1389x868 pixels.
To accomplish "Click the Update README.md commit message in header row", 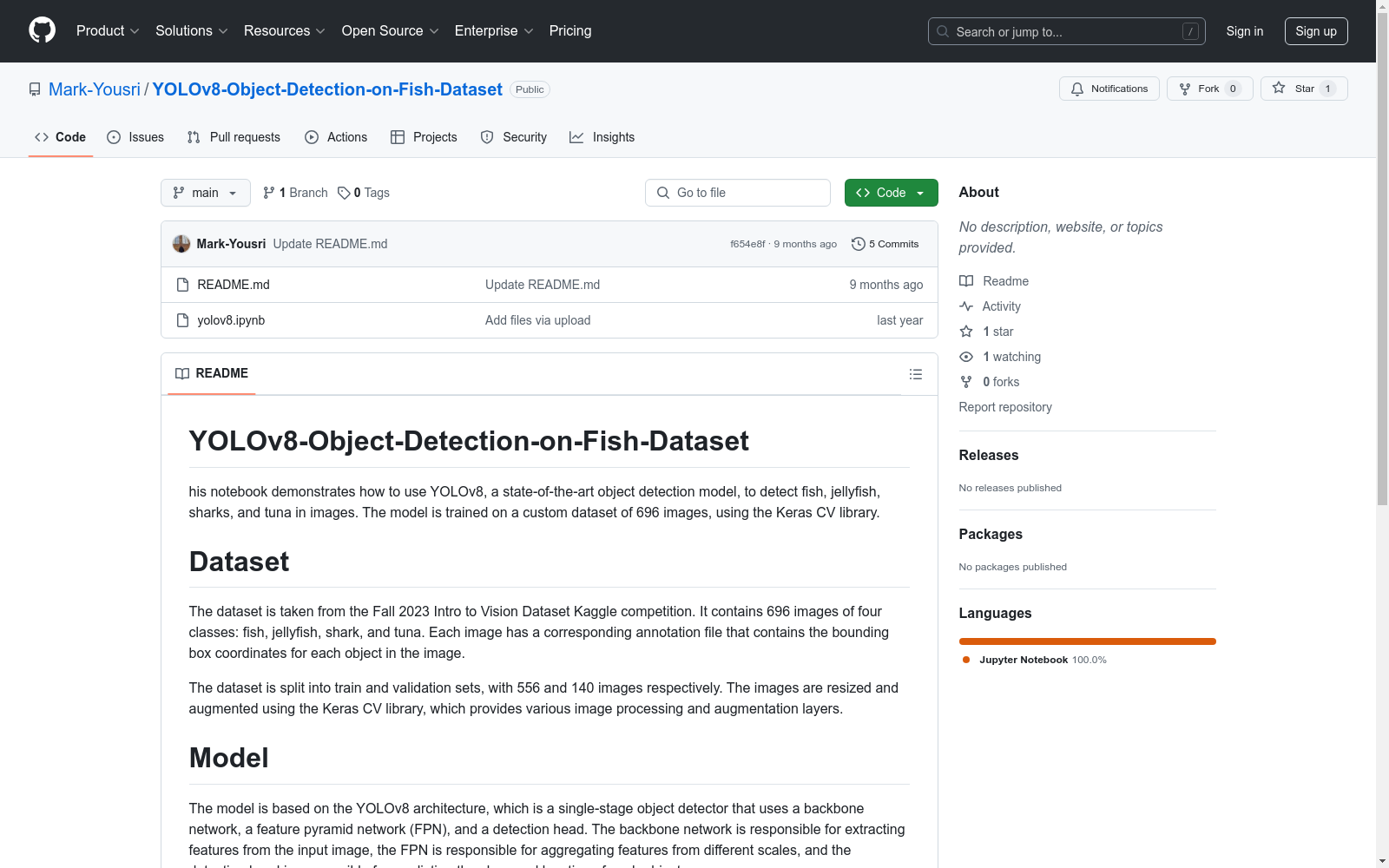I will coord(330,244).
